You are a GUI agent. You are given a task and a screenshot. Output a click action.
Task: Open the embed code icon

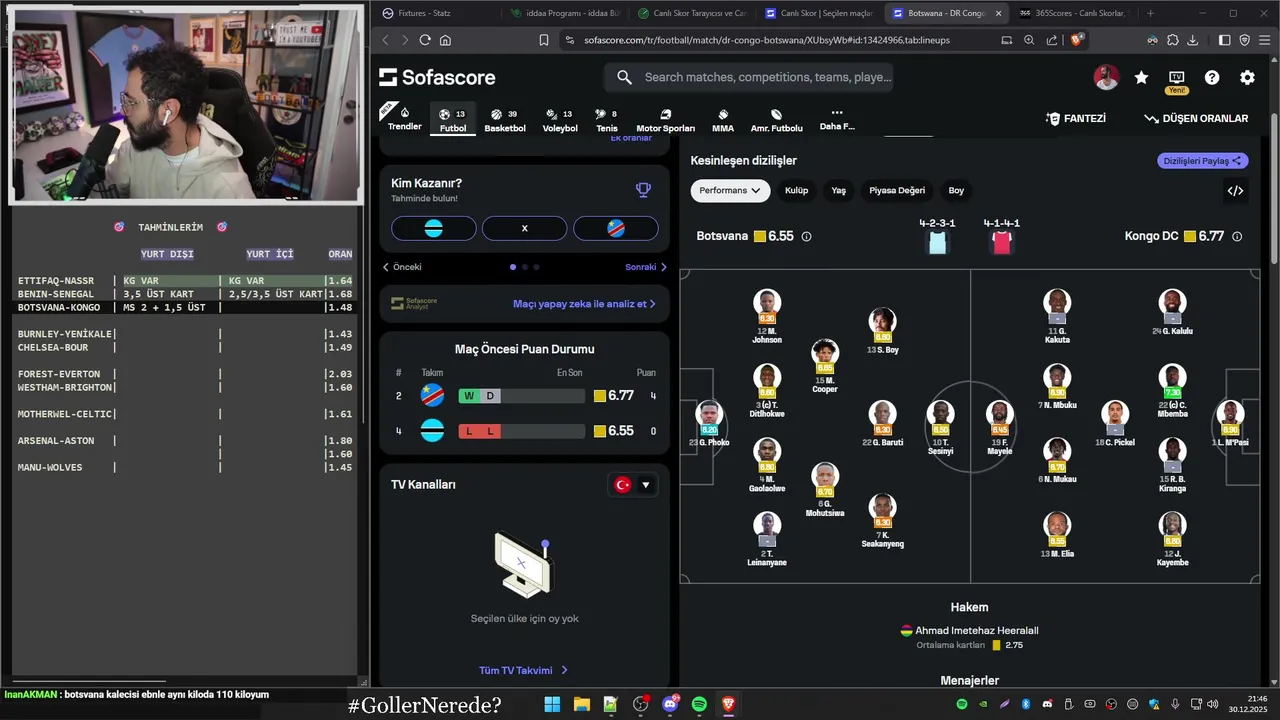[1235, 190]
